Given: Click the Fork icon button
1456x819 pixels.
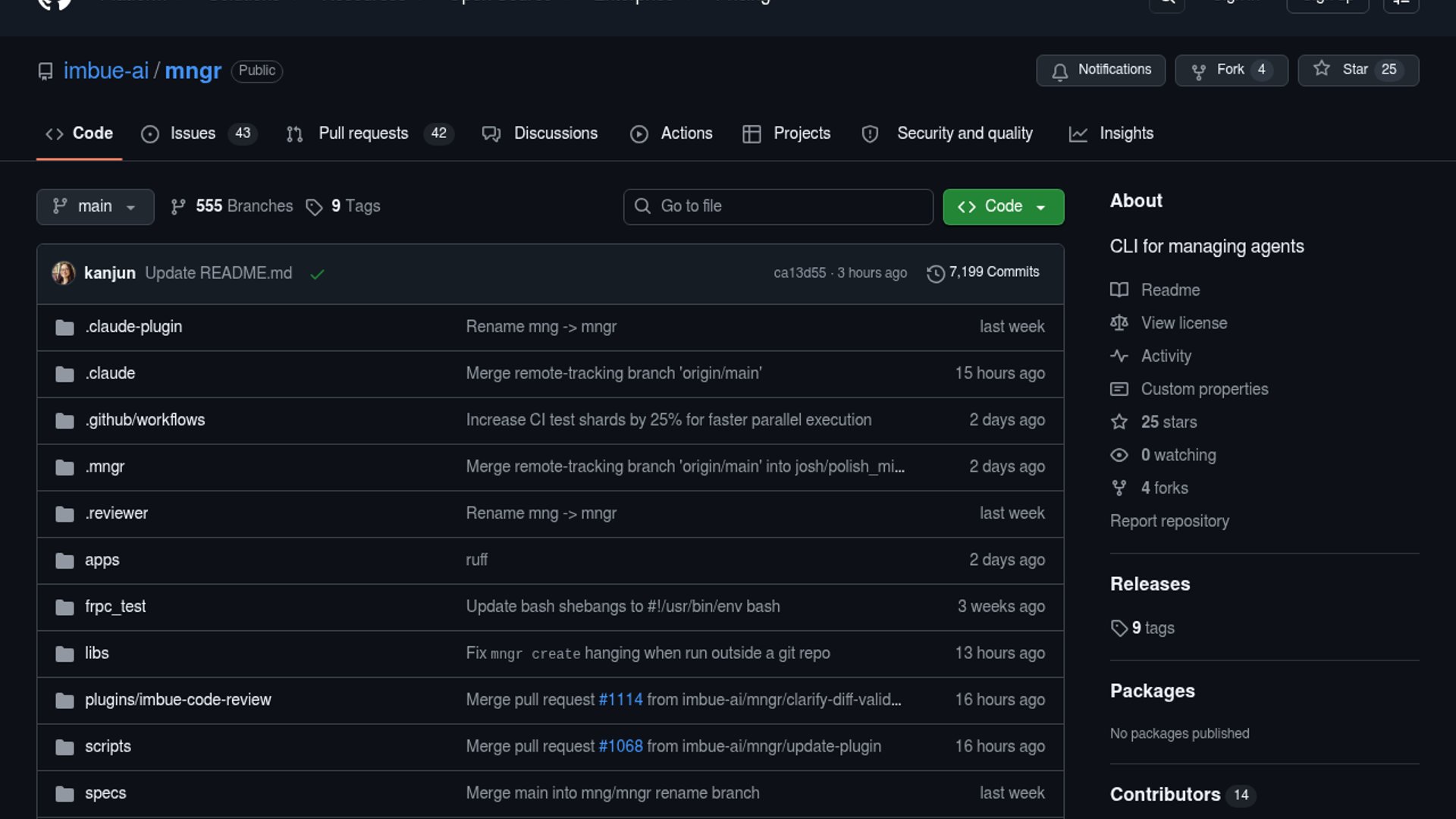Looking at the screenshot, I should (1198, 71).
